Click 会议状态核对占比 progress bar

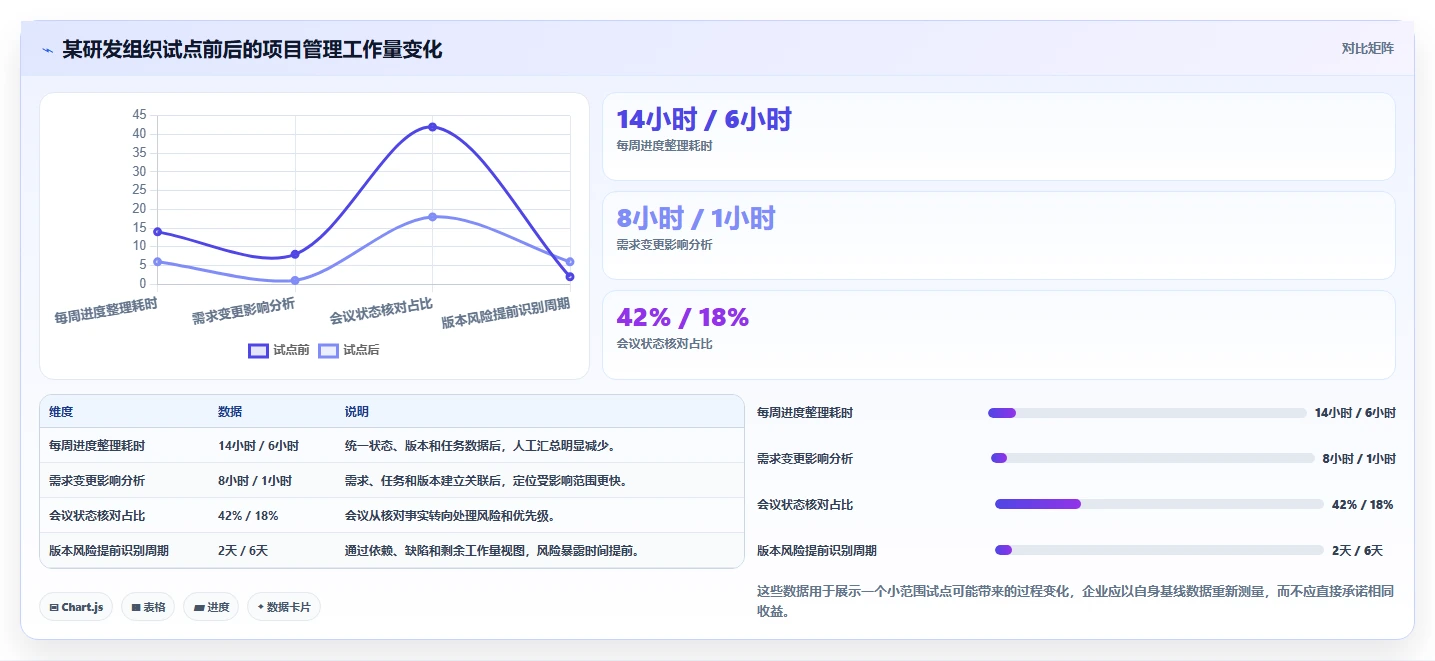tap(1159, 505)
